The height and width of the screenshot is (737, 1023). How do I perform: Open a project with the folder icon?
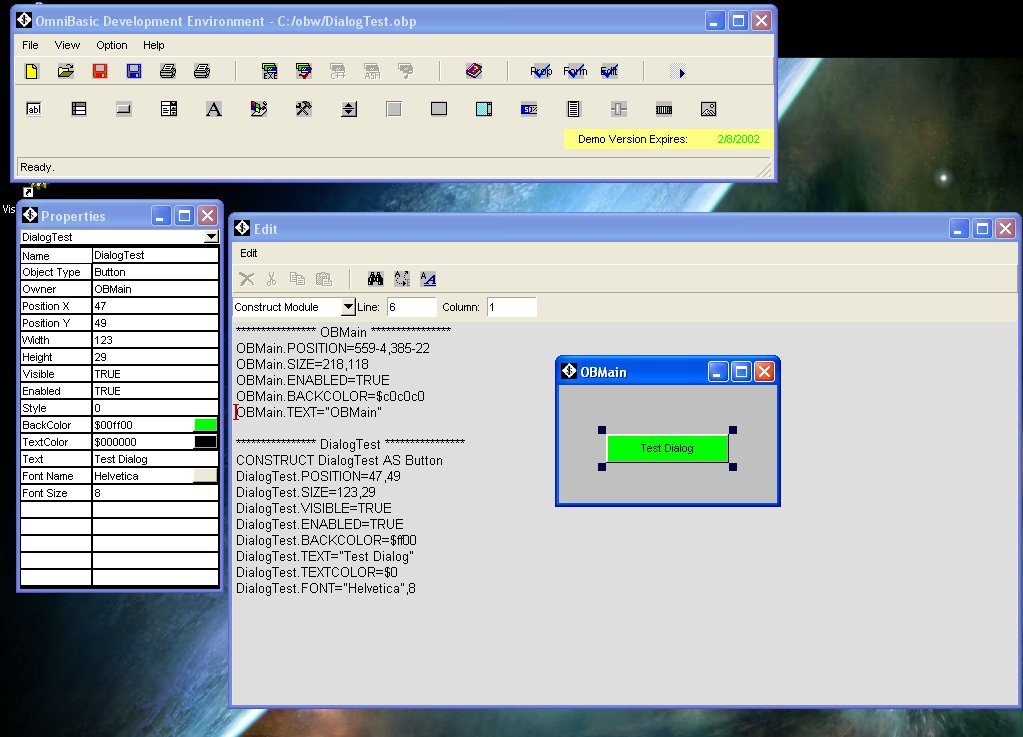[x=65, y=71]
